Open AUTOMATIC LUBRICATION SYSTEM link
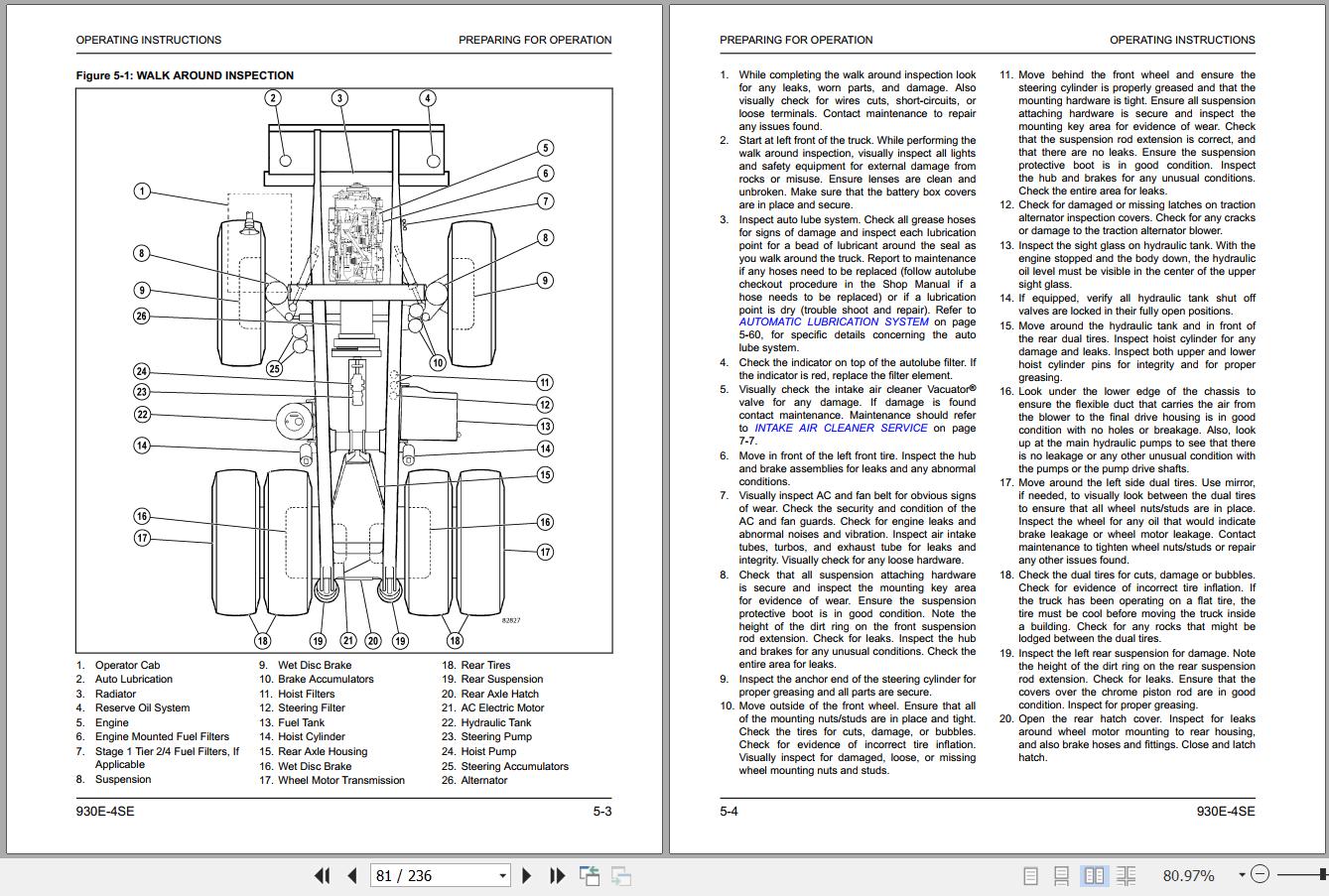The width and height of the screenshot is (1329, 896). 834,321
